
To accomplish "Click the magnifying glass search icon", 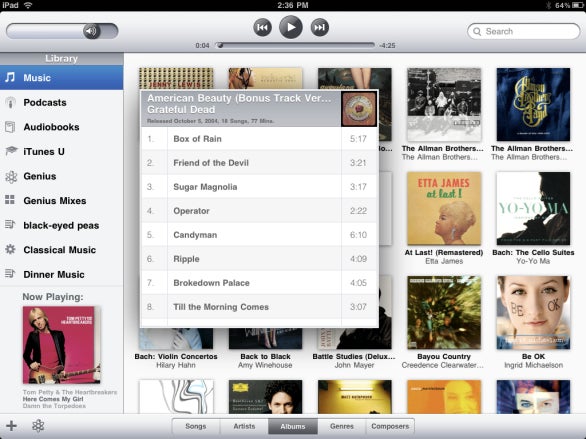I will click(477, 31).
